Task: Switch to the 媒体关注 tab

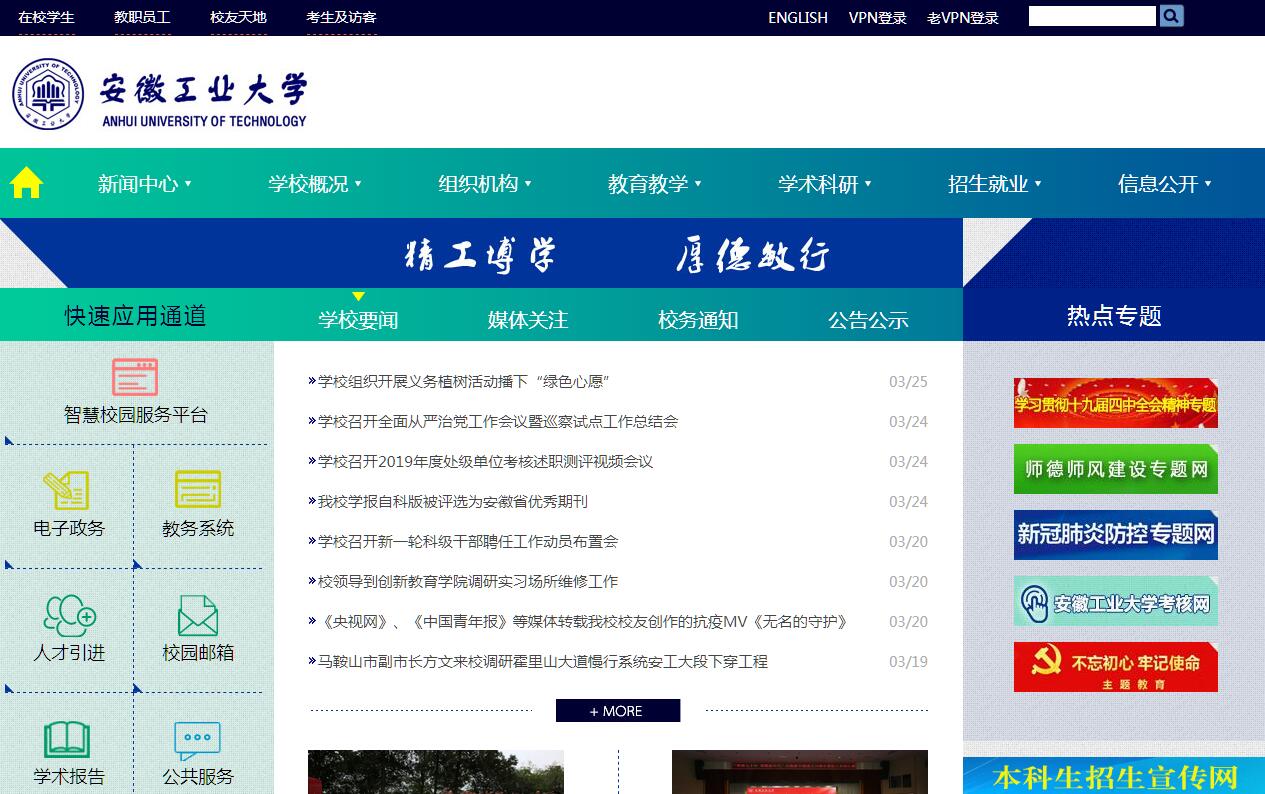Action: click(x=528, y=320)
